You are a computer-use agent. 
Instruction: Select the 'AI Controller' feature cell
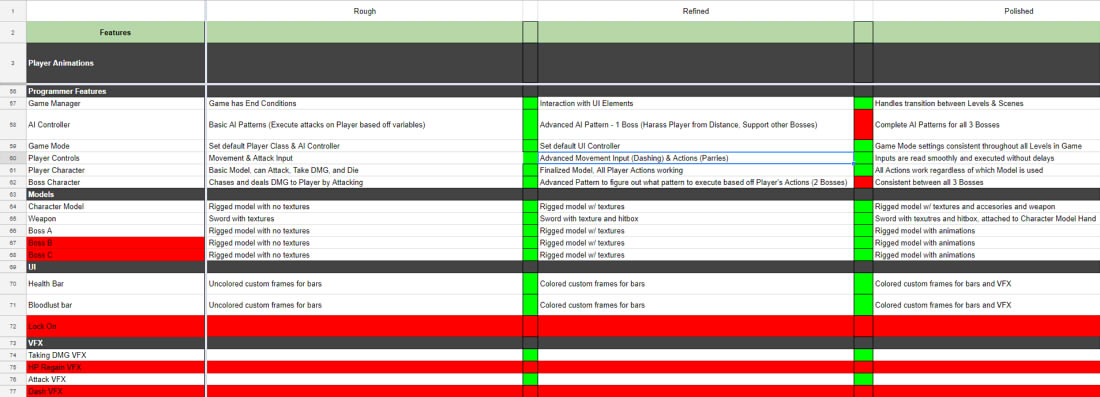coord(116,124)
